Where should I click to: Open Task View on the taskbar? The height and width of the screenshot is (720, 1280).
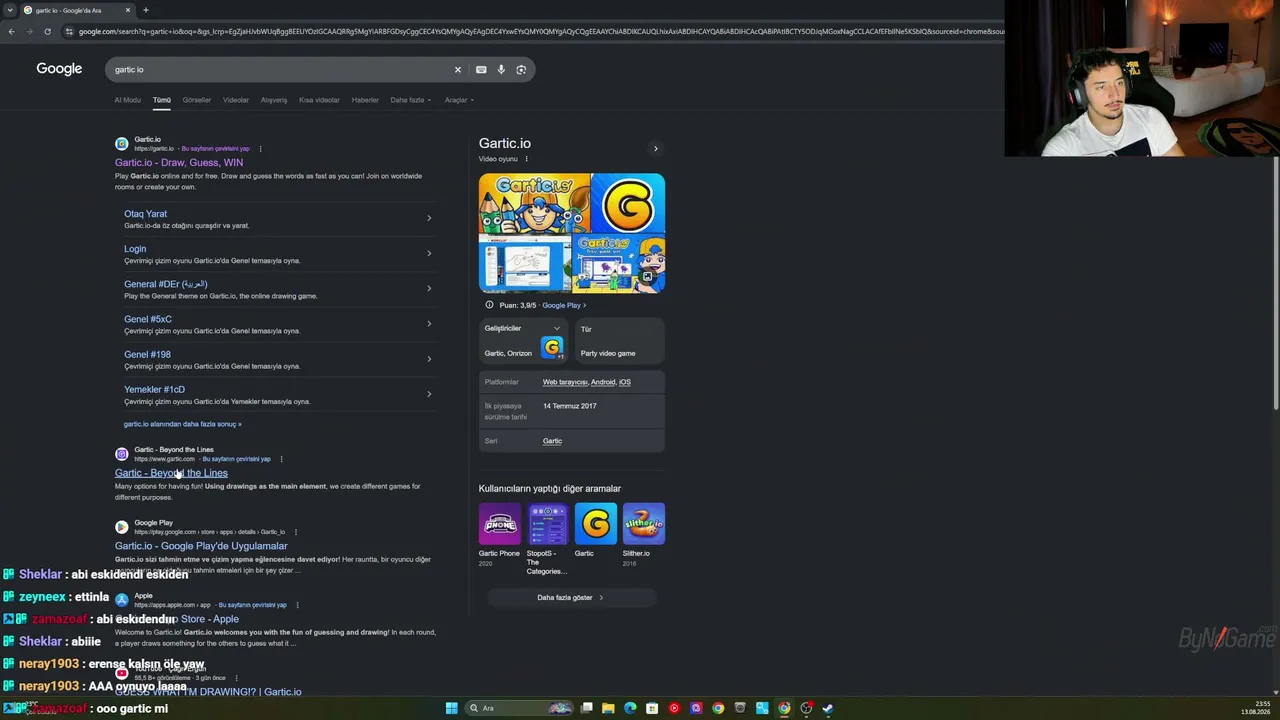(587, 708)
